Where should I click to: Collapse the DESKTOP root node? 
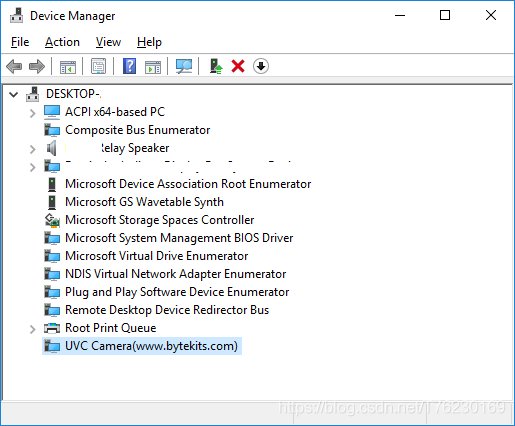point(14,94)
